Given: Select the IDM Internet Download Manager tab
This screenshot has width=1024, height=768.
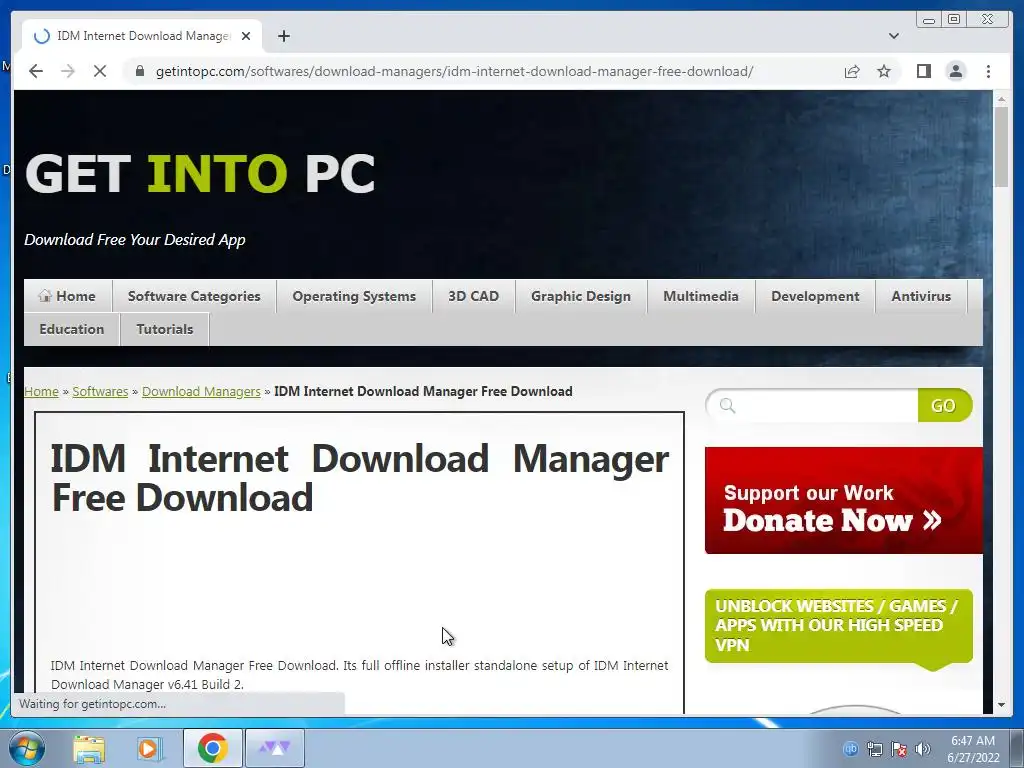Looking at the screenshot, I should click(142, 36).
